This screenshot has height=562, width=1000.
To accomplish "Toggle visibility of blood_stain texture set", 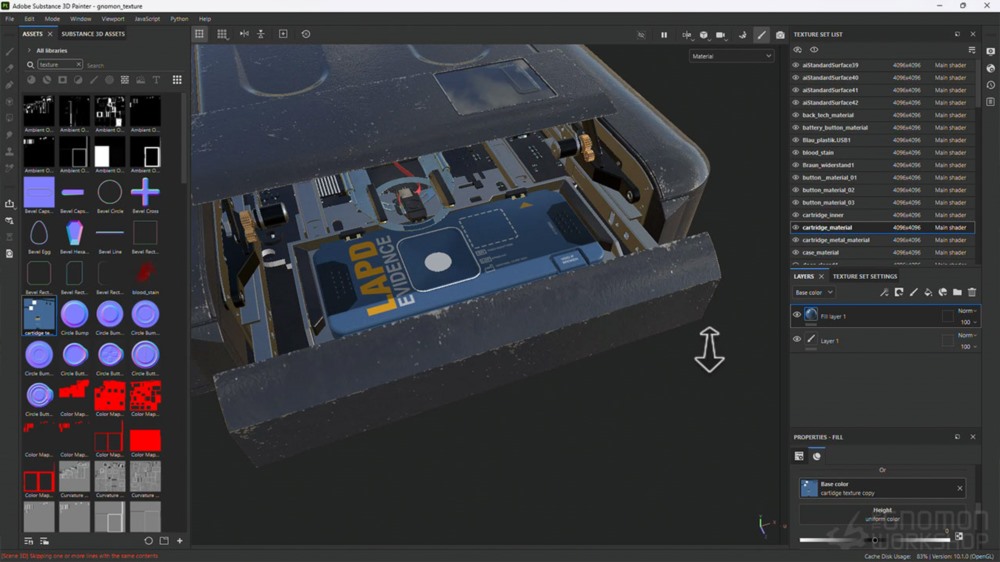I will (795, 152).
